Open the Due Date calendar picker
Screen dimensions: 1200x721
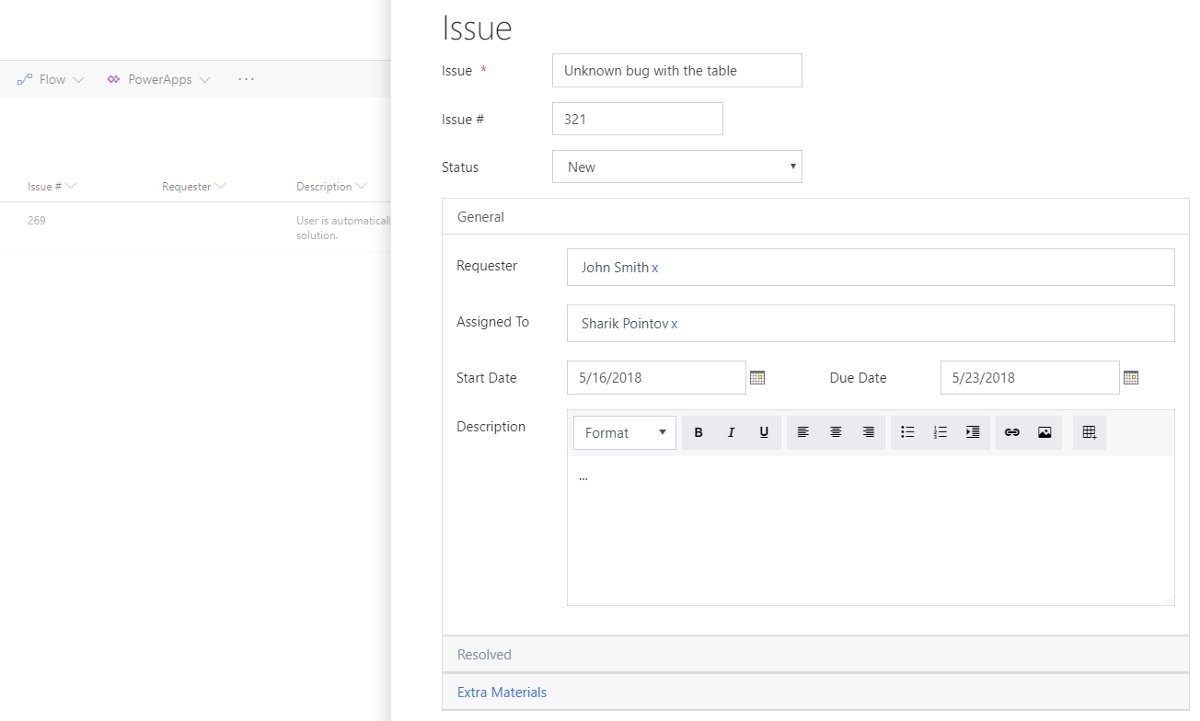1131,378
